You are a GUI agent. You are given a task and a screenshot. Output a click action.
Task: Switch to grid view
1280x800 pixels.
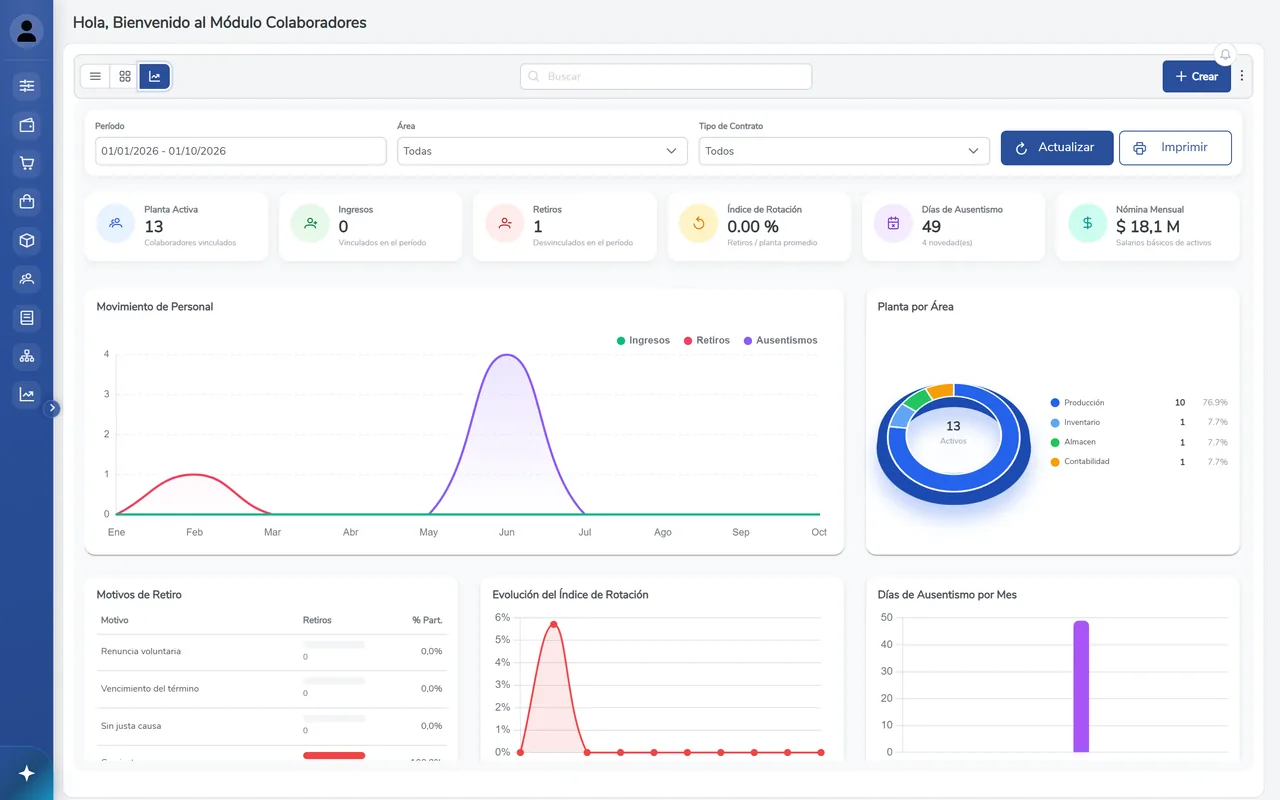(x=125, y=76)
